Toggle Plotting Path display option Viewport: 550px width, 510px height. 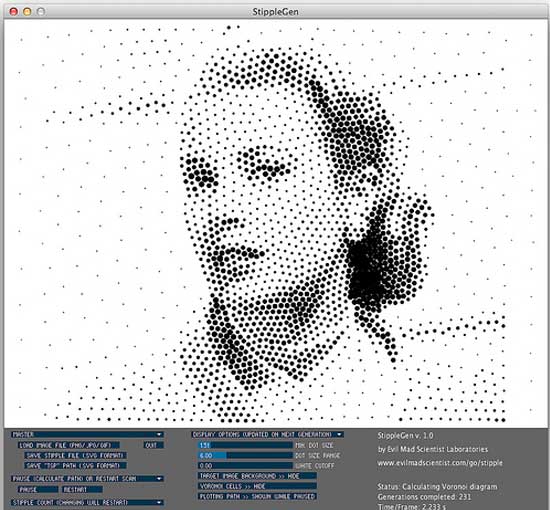[257, 496]
